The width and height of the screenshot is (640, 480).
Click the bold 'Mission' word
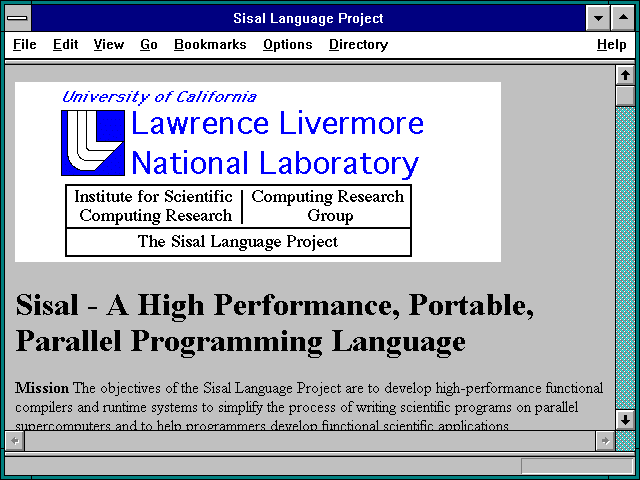(42, 388)
